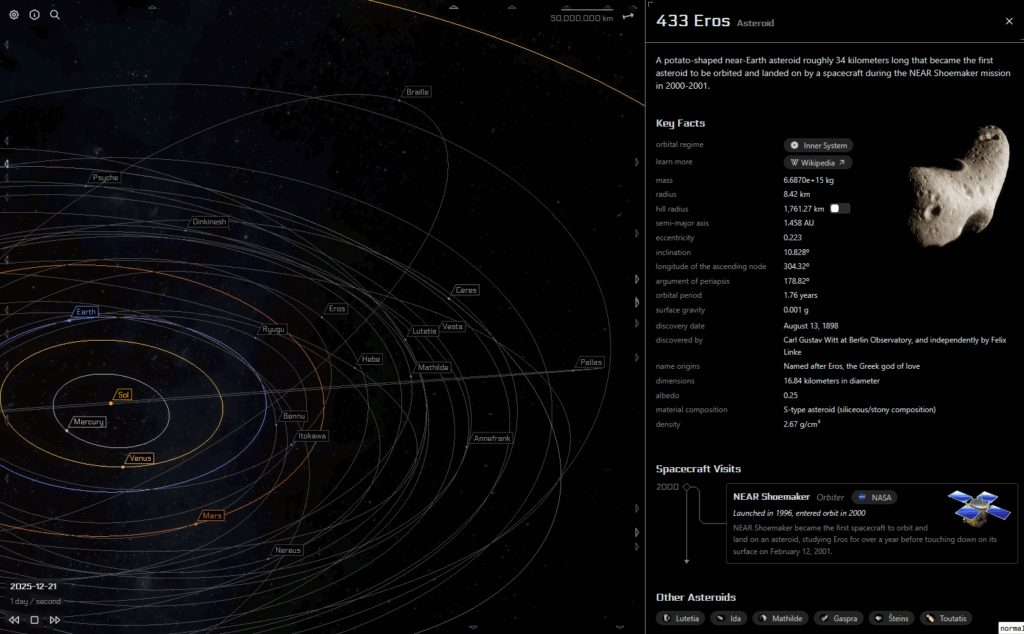
Task: Select the Bennu label on the map
Action: click(294, 416)
